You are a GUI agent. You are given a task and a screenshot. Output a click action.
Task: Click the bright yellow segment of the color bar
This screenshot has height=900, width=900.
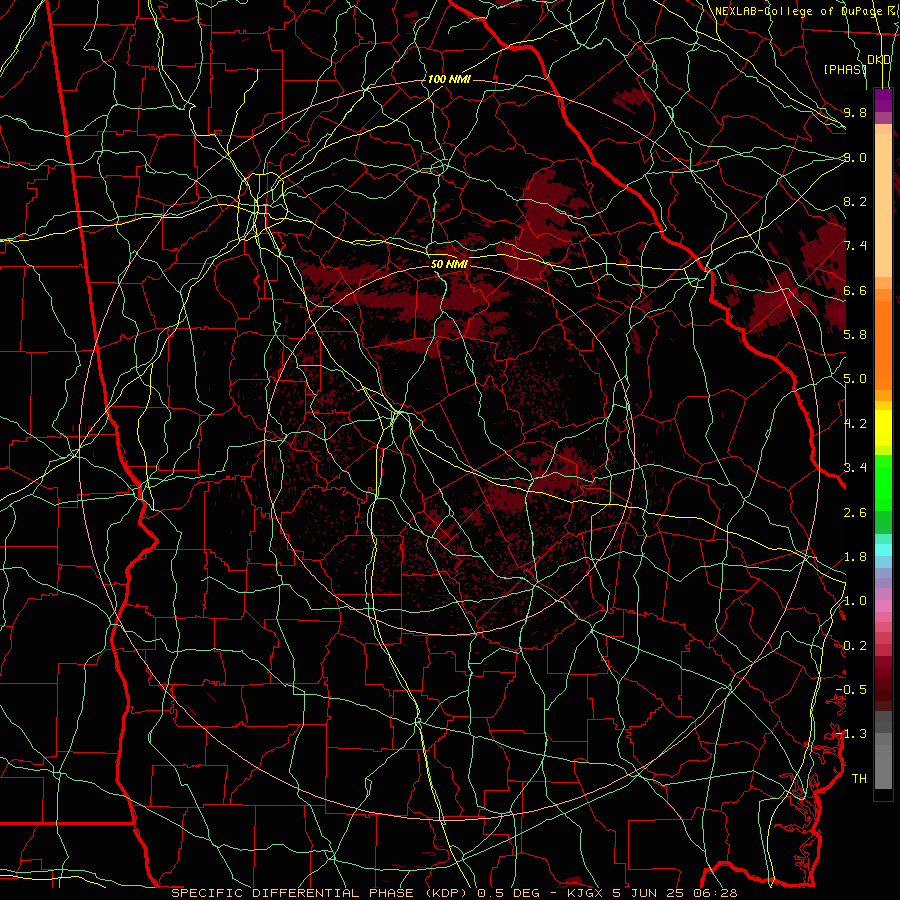click(x=883, y=428)
